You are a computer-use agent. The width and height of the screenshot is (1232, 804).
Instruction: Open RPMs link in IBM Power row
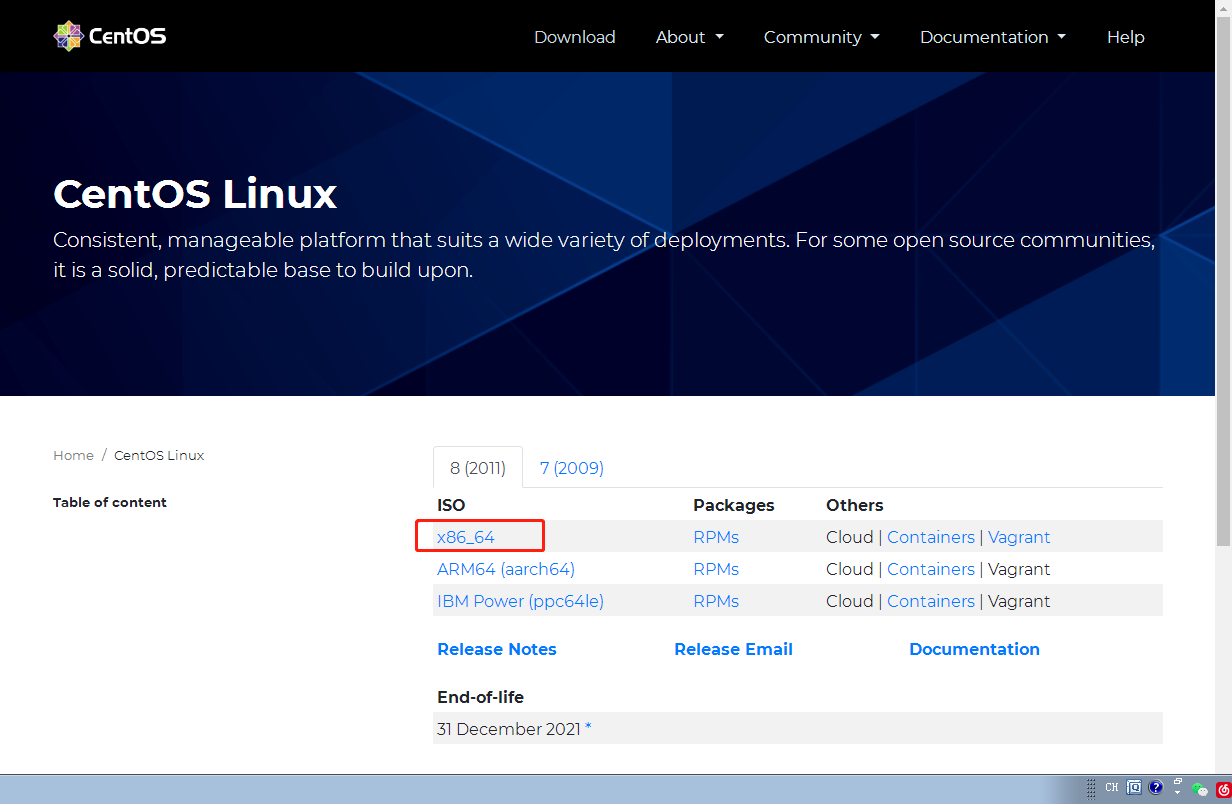point(716,601)
